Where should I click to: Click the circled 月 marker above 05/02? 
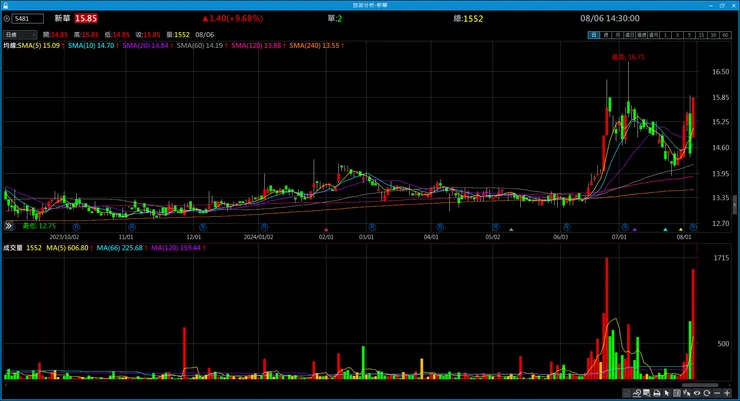pos(496,227)
